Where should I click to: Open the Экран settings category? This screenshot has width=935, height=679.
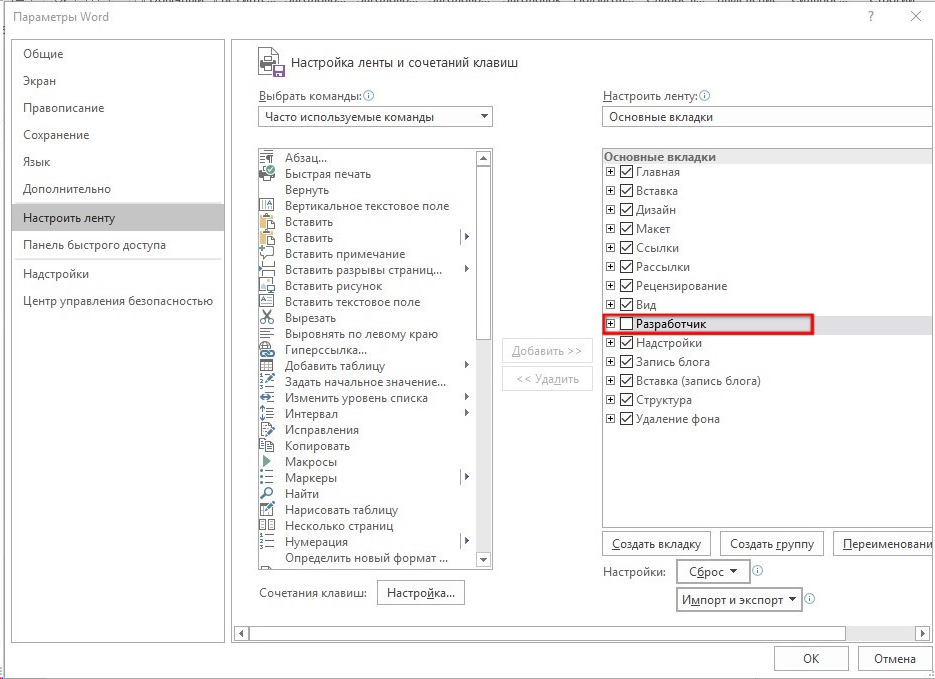[x=118, y=81]
